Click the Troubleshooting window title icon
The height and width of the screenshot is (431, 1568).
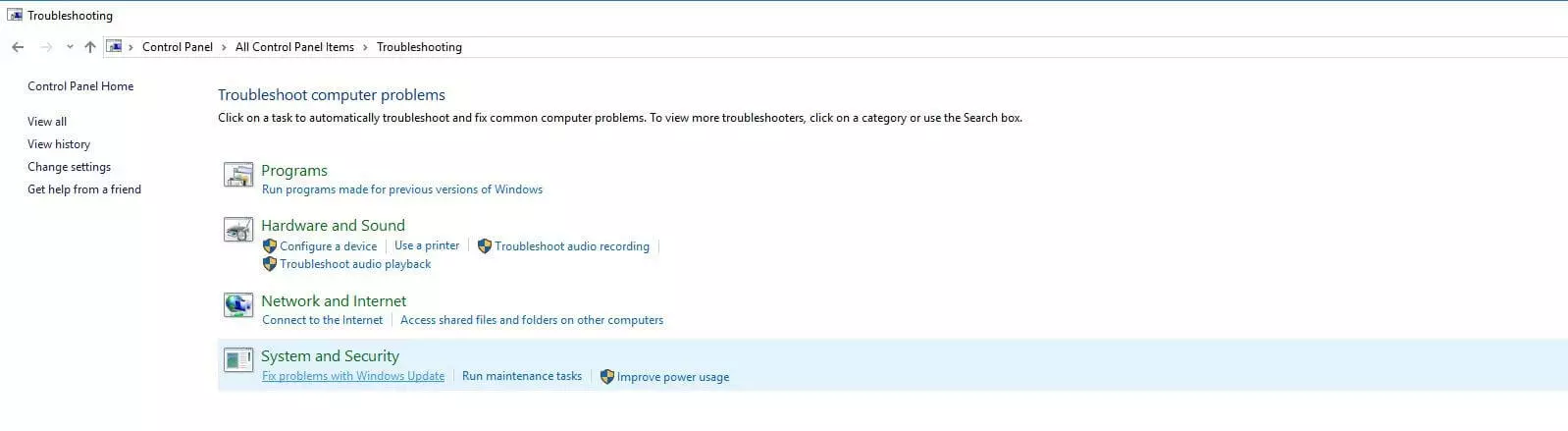14,15
